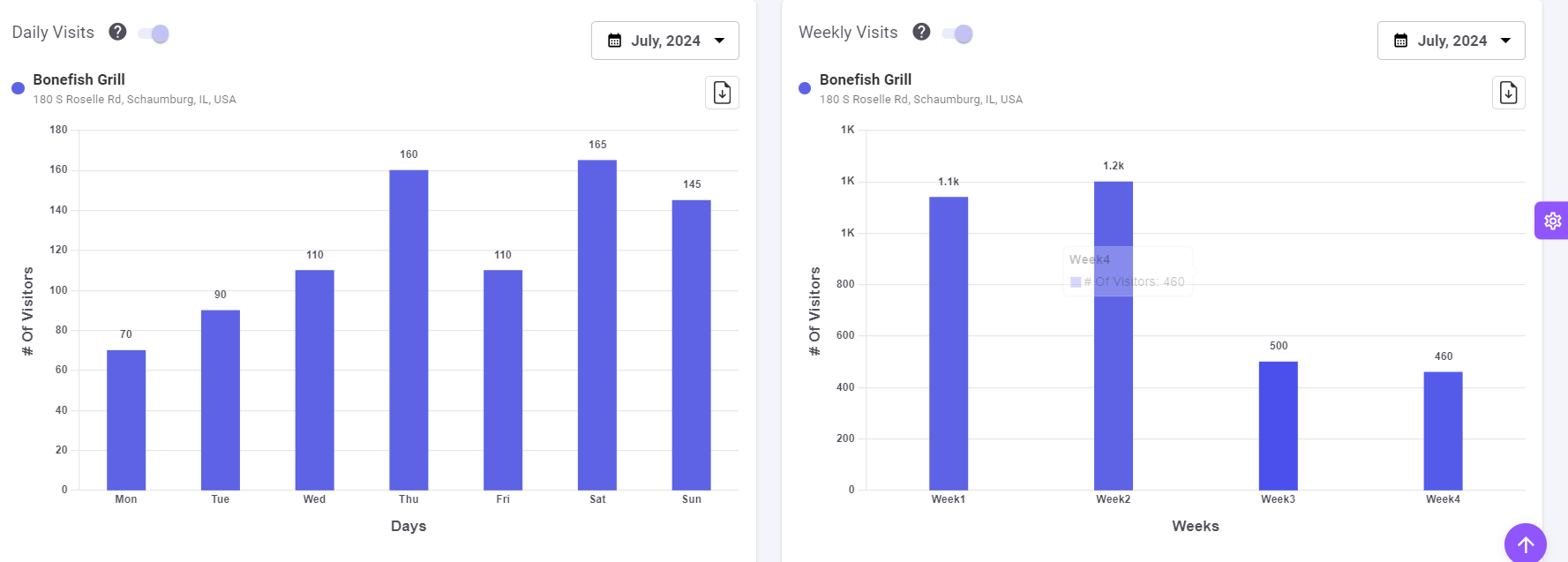Open the purple settings gear panel
1568x562 pixels.
[x=1552, y=221]
